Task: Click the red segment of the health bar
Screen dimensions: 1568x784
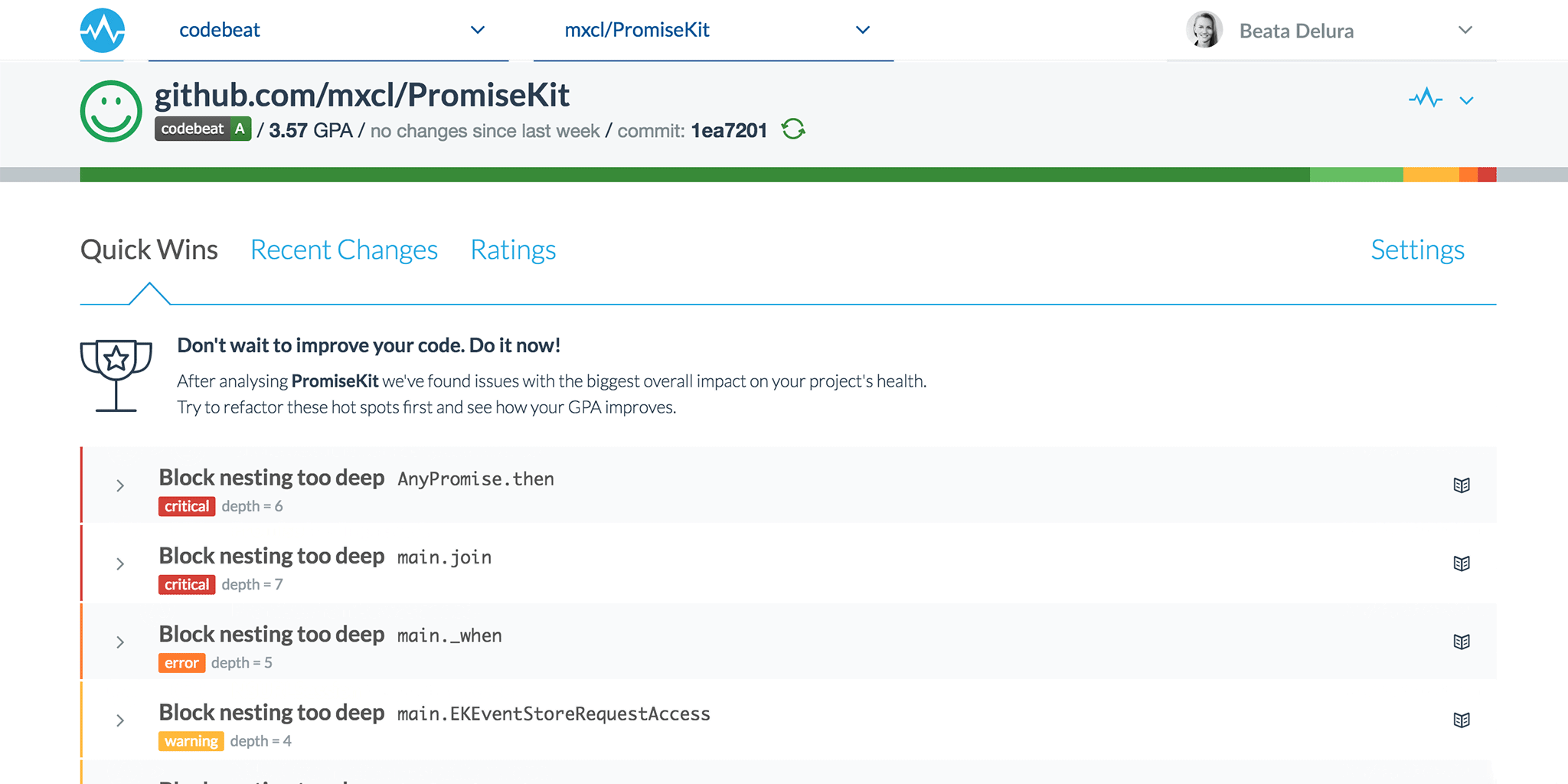Action: click(1486, 175)
